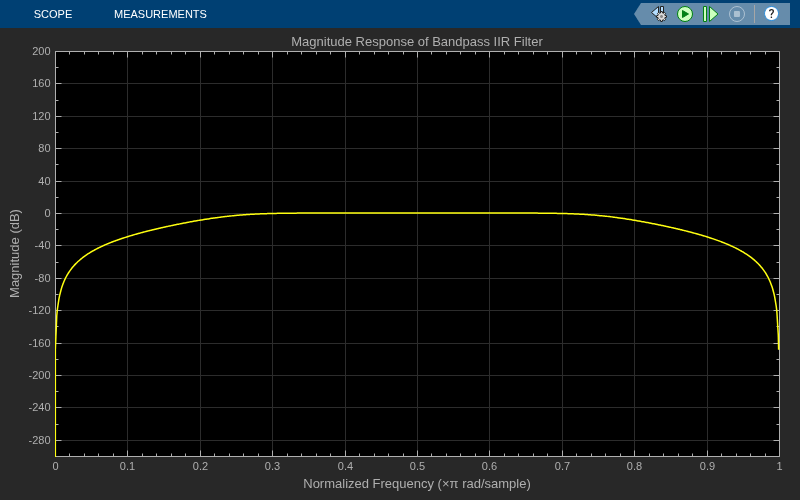Screen dimensions: 800x500
Task: Click the 0.9 x-axis tick label
Action: coord(707,466)
